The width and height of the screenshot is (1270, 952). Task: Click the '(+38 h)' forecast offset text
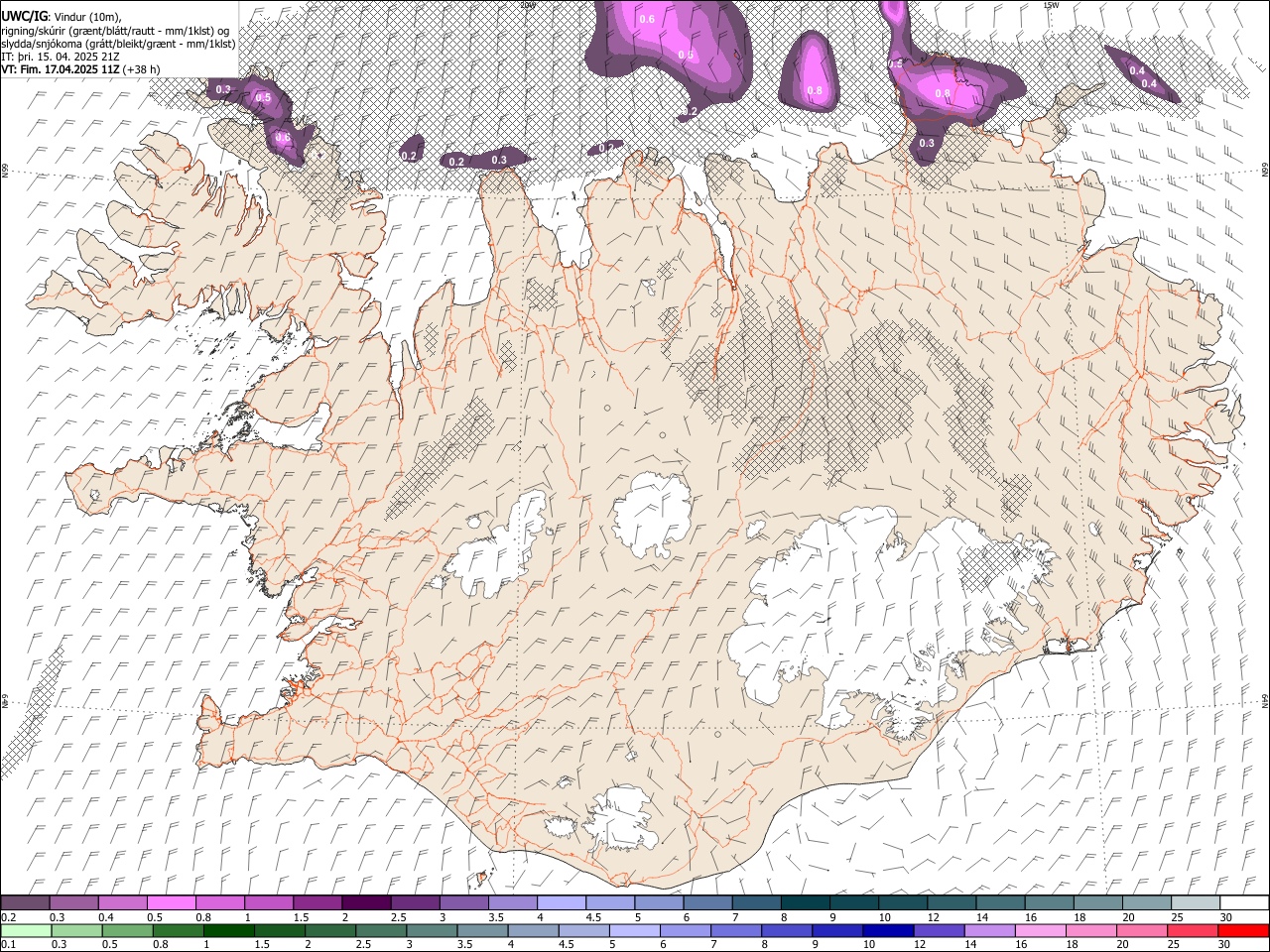(x=142, y=69)
